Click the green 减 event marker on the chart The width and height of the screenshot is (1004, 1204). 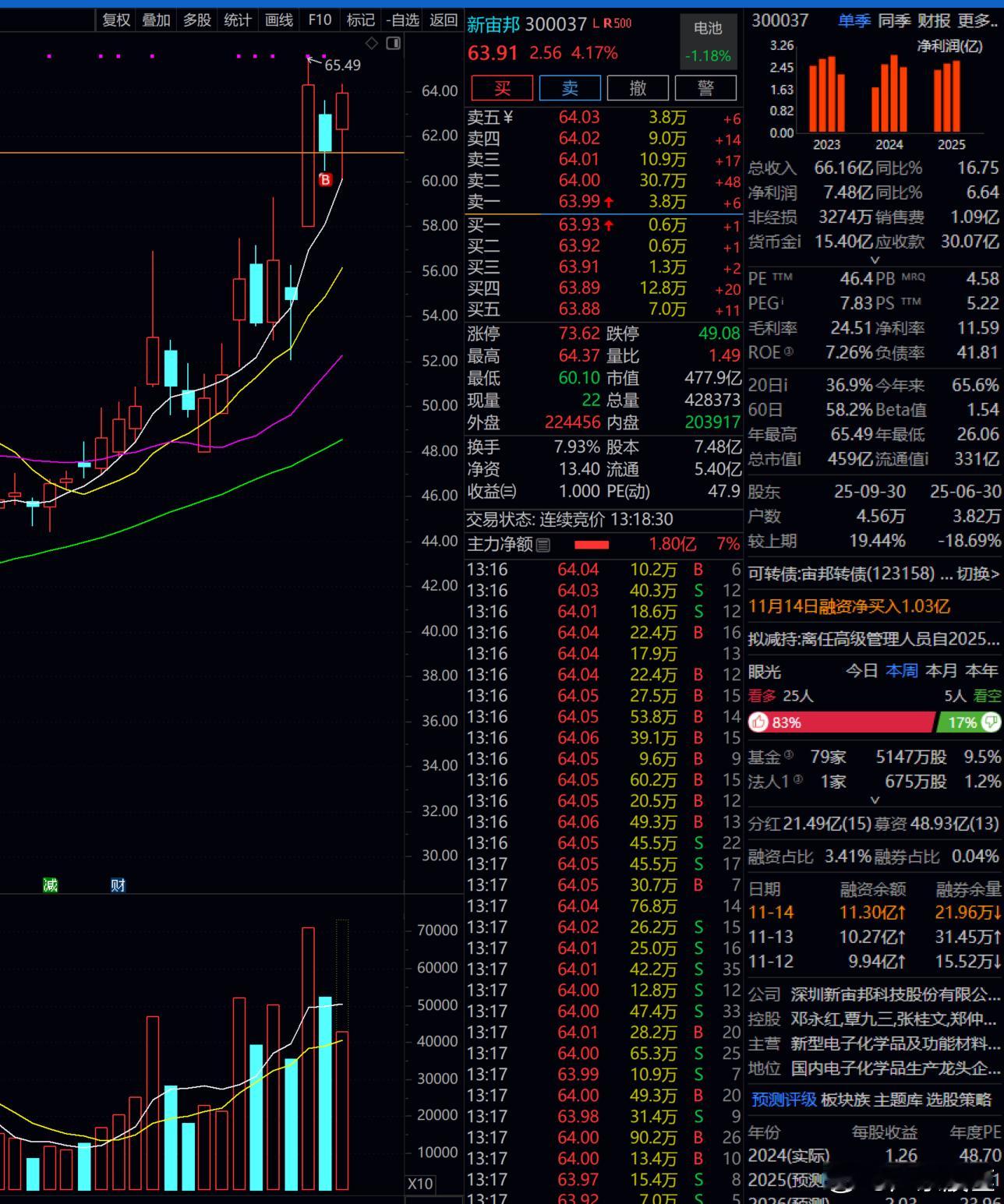51,884
